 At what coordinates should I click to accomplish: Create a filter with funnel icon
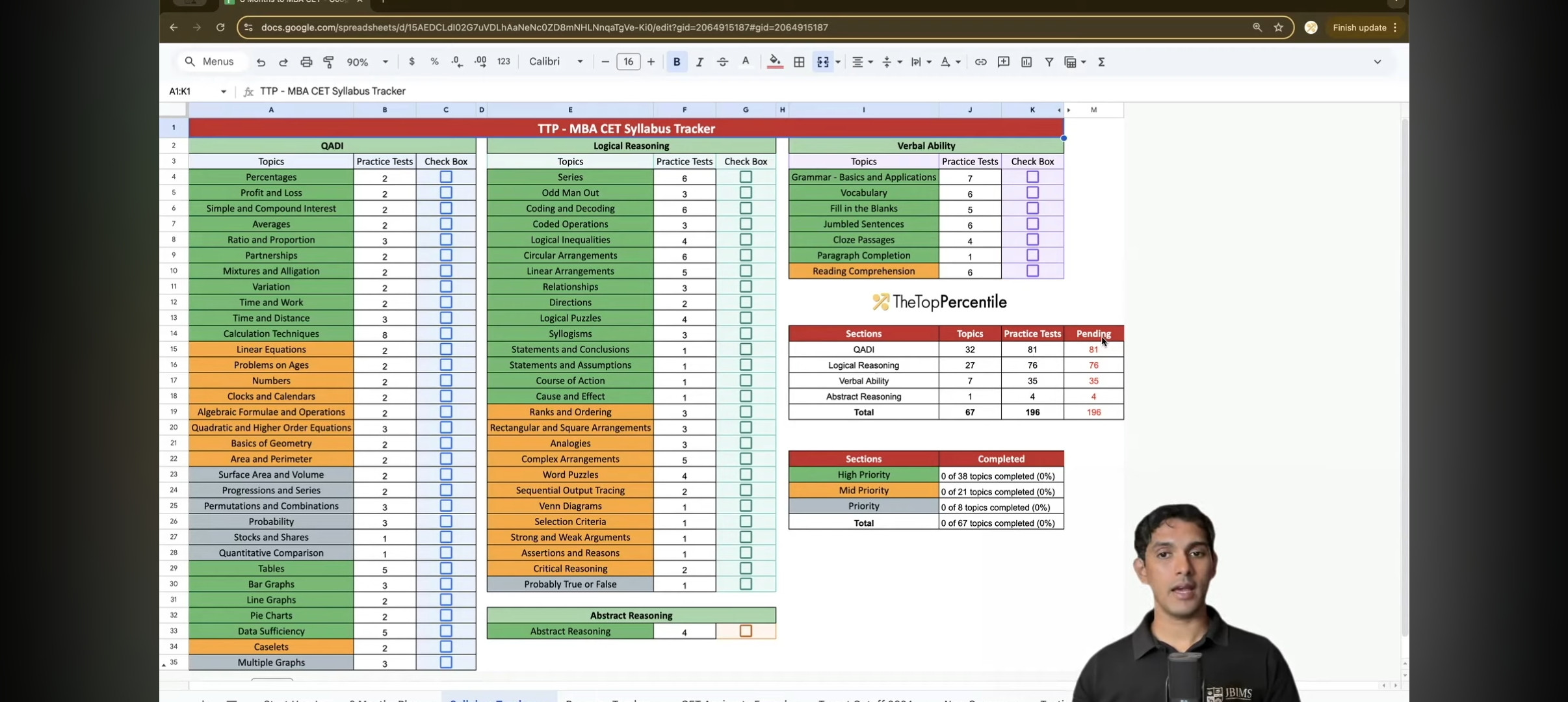click(x=1049, y=62)
